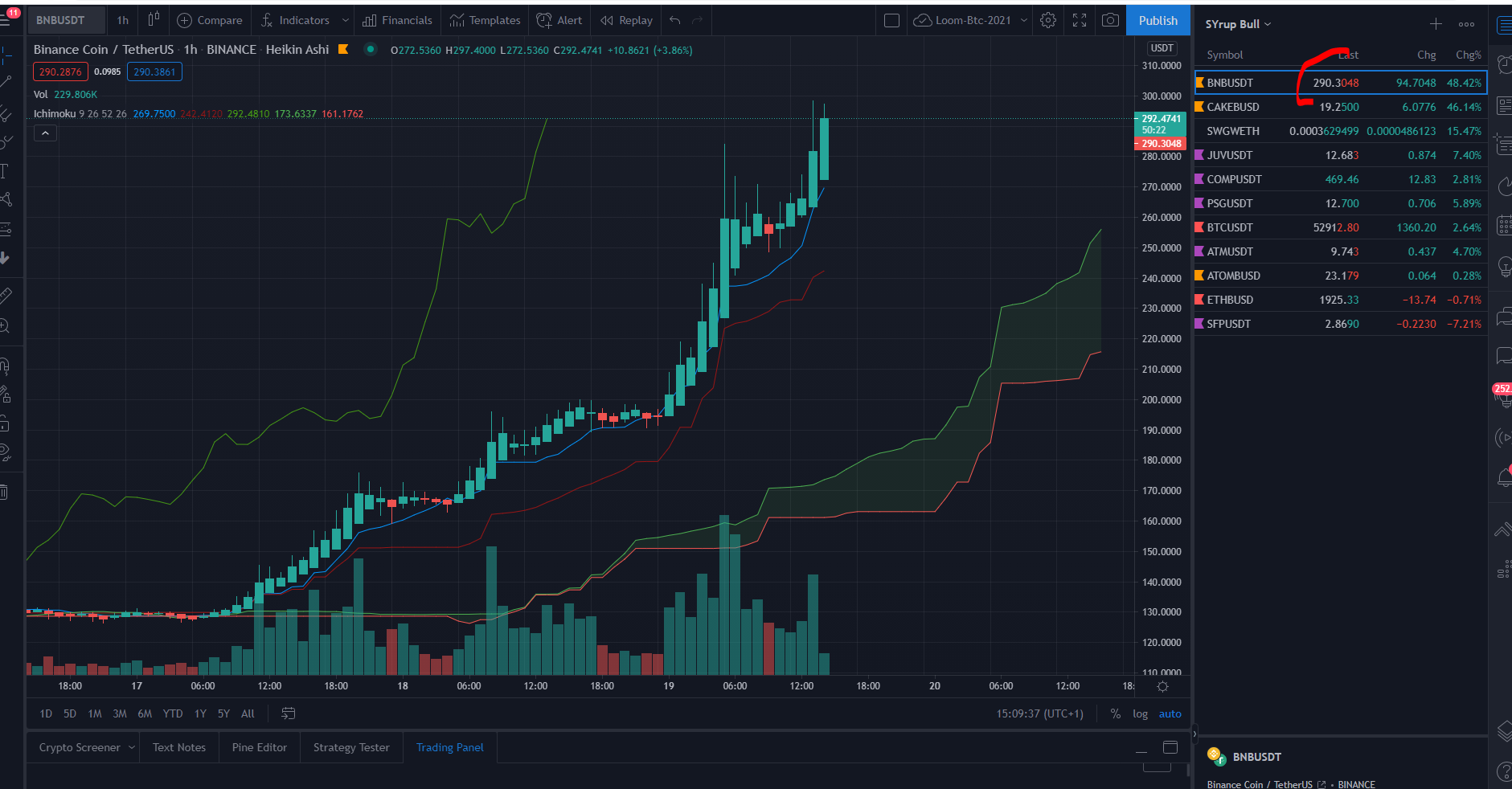Open the go-to-date calendar icon
The width and height of the screenshot is (1512, 789).
[x=289, y=713]
